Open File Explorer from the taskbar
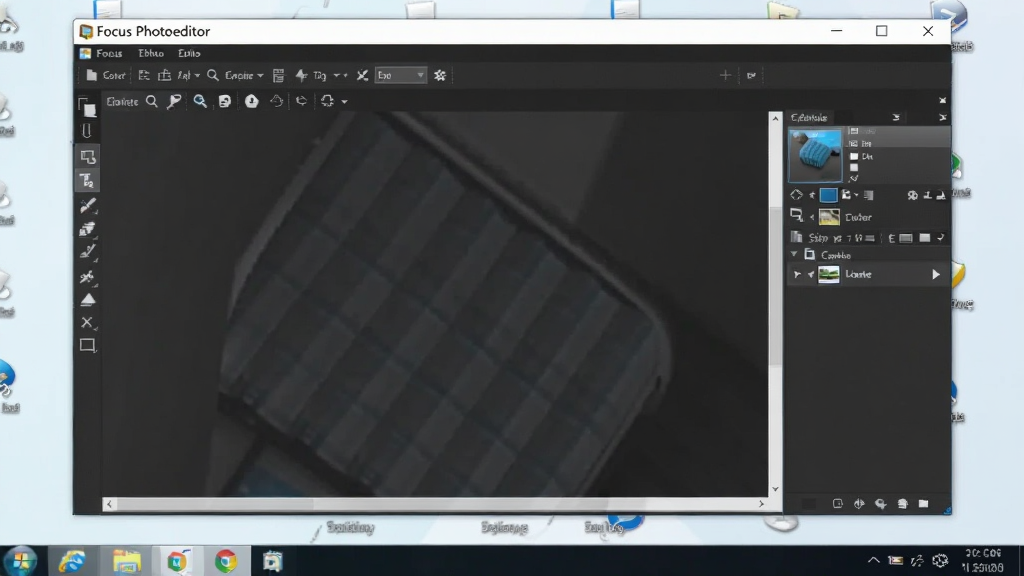1024x576 pixels. point(127,561)
